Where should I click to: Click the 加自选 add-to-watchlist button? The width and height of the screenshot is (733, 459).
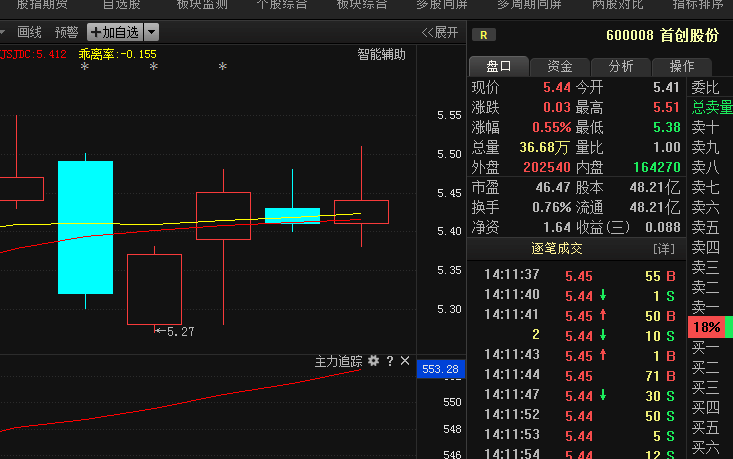pyautogui.click(x=115, y=32)
